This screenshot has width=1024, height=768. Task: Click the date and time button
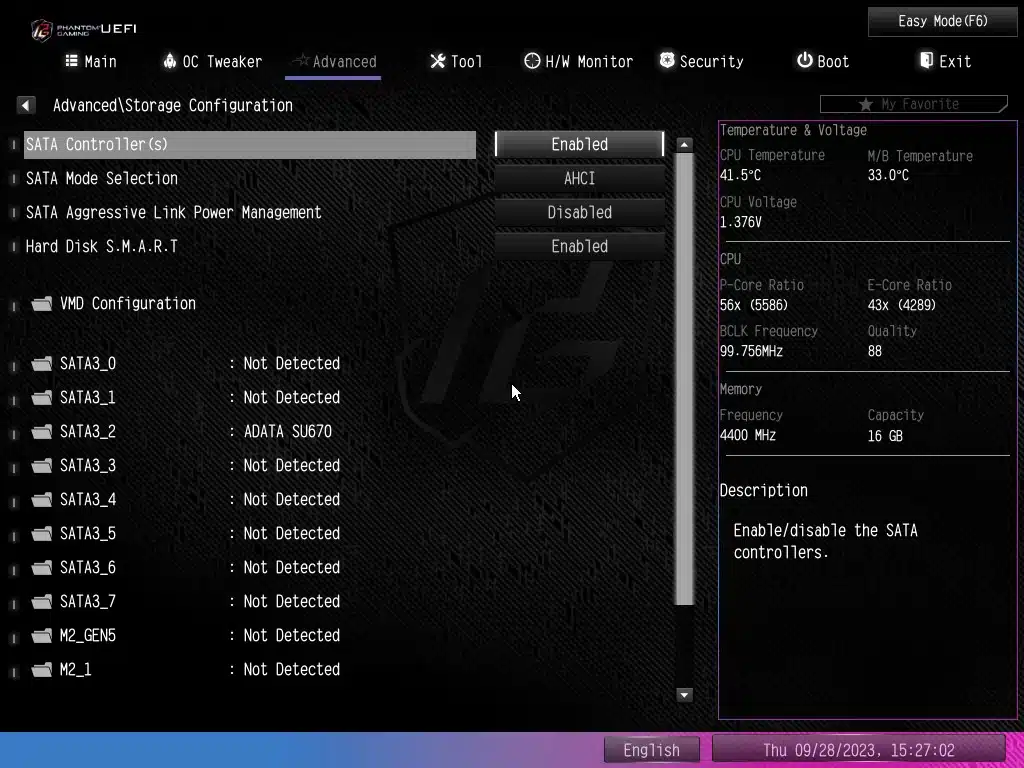pyautogui.click(x=858, y=750)
